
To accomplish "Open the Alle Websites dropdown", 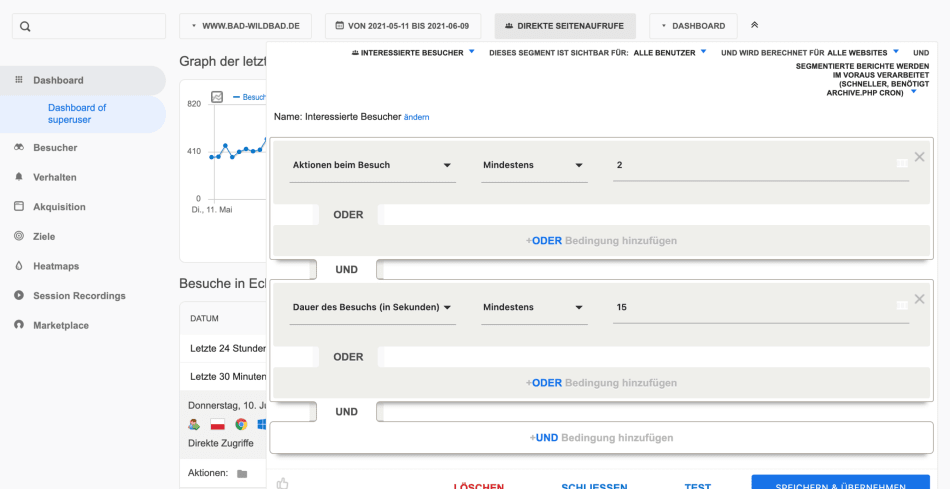I will pos(863,53).
